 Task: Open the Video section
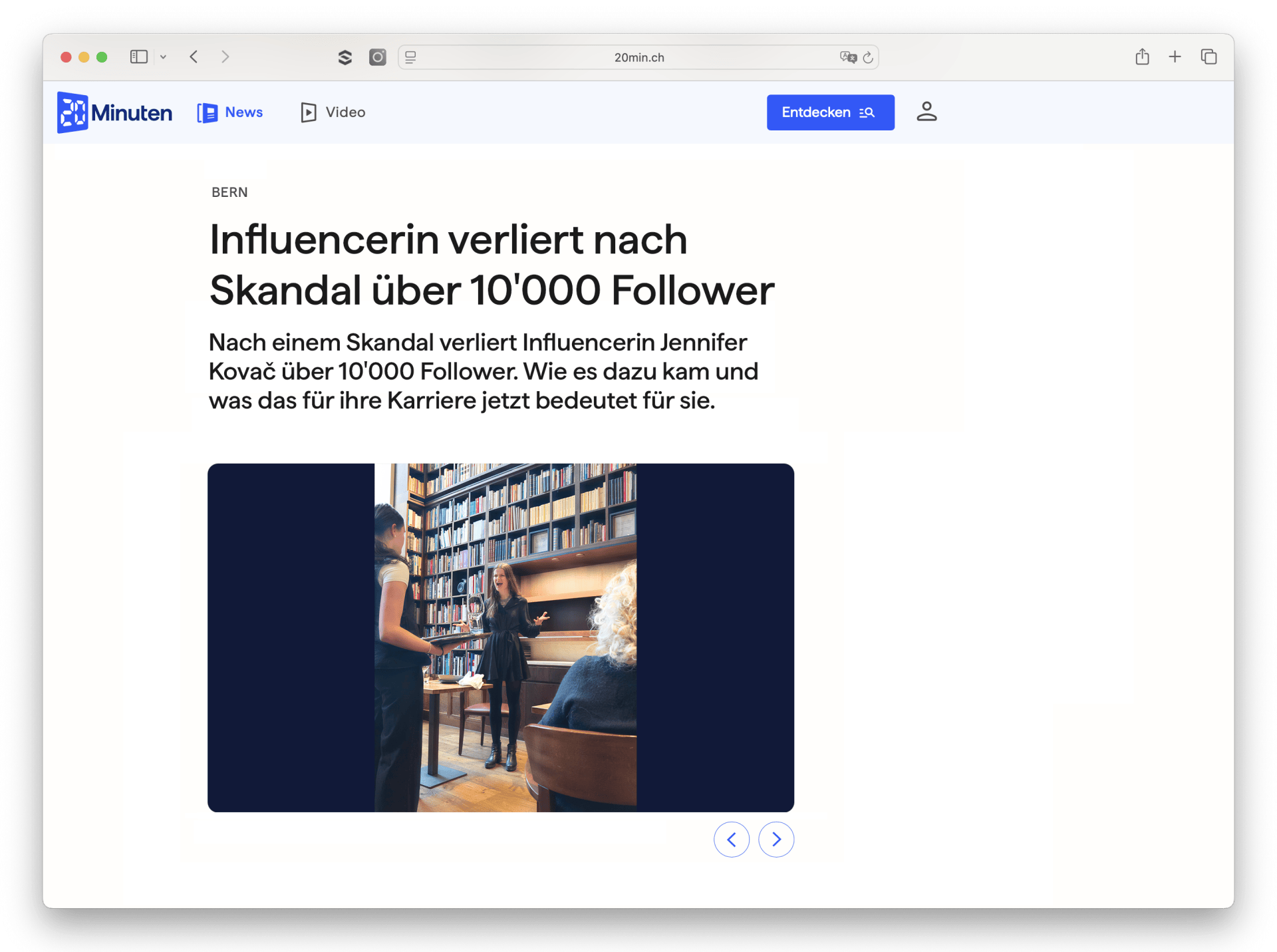click(332, 112)
